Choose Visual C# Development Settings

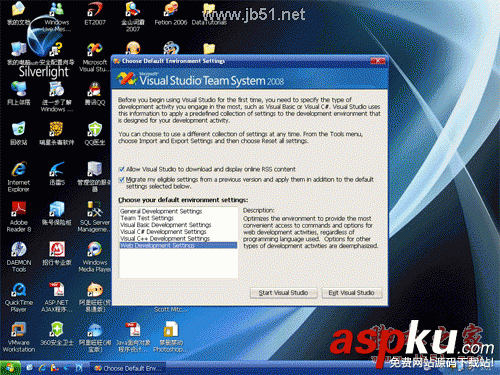[178, 232]
